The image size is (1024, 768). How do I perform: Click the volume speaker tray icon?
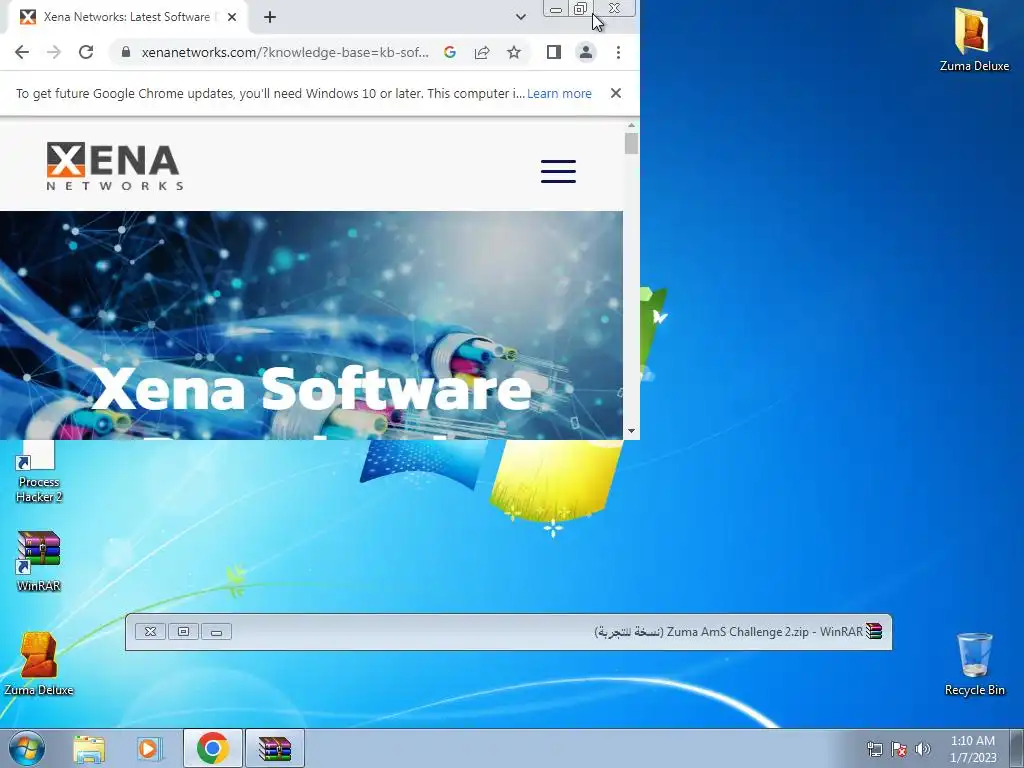(923, 748)
